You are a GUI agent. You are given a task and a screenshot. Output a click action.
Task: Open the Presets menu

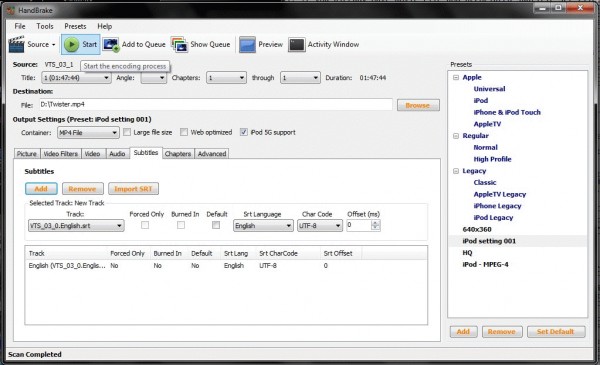coord(75,26)
